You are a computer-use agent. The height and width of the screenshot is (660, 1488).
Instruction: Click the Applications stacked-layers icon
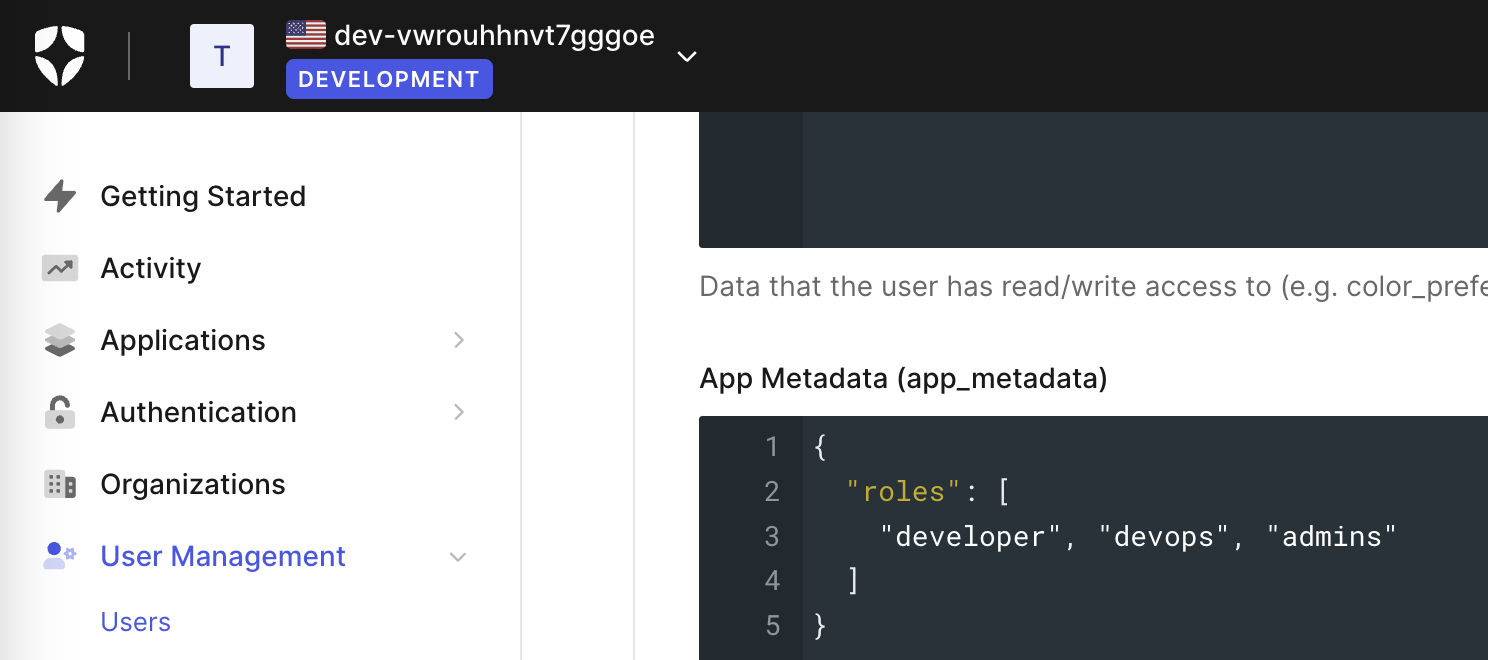[x=60, y=340]
